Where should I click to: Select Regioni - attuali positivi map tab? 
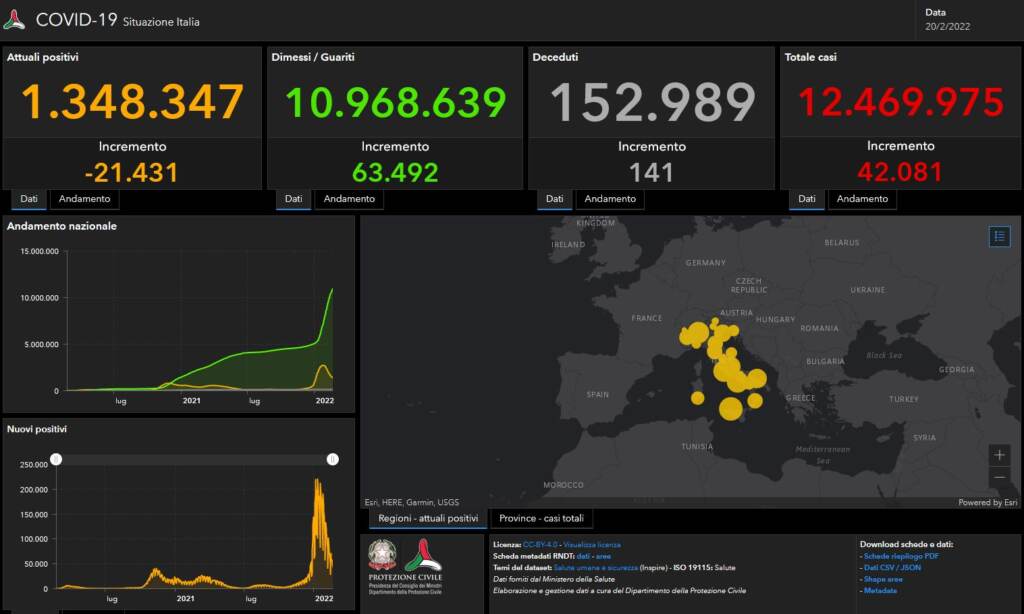[x=428, y=518]
